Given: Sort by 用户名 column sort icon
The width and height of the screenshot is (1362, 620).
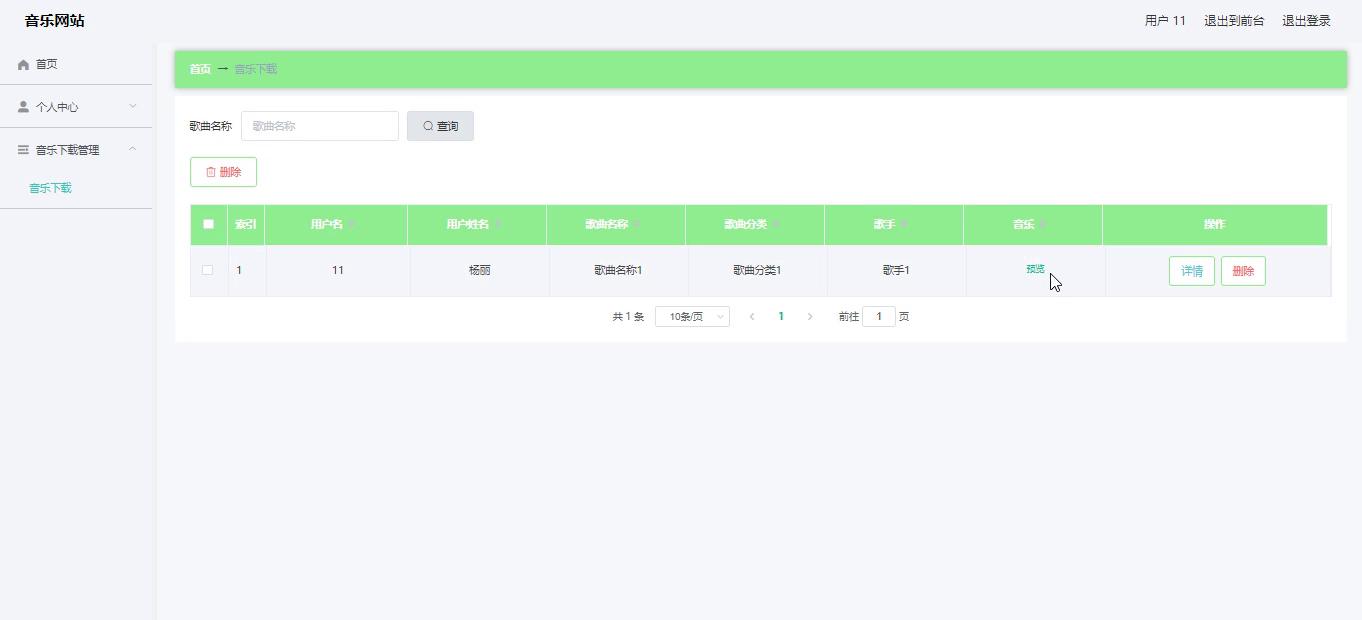Looking at the screenshot, I should [351, 225].
